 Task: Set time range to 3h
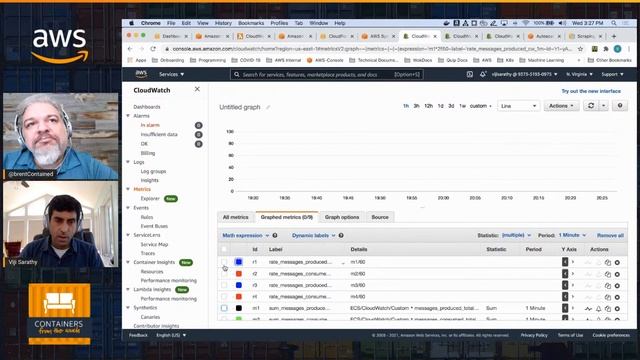click(x=416, y=106)
